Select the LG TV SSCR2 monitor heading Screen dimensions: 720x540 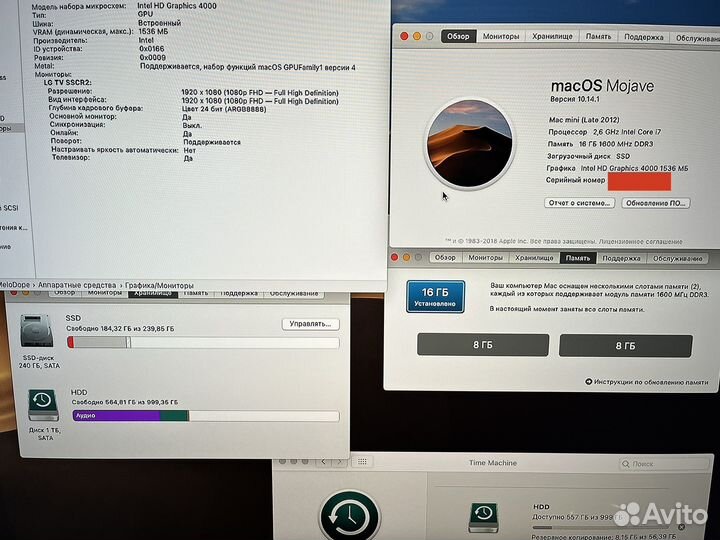coord(68,83)
